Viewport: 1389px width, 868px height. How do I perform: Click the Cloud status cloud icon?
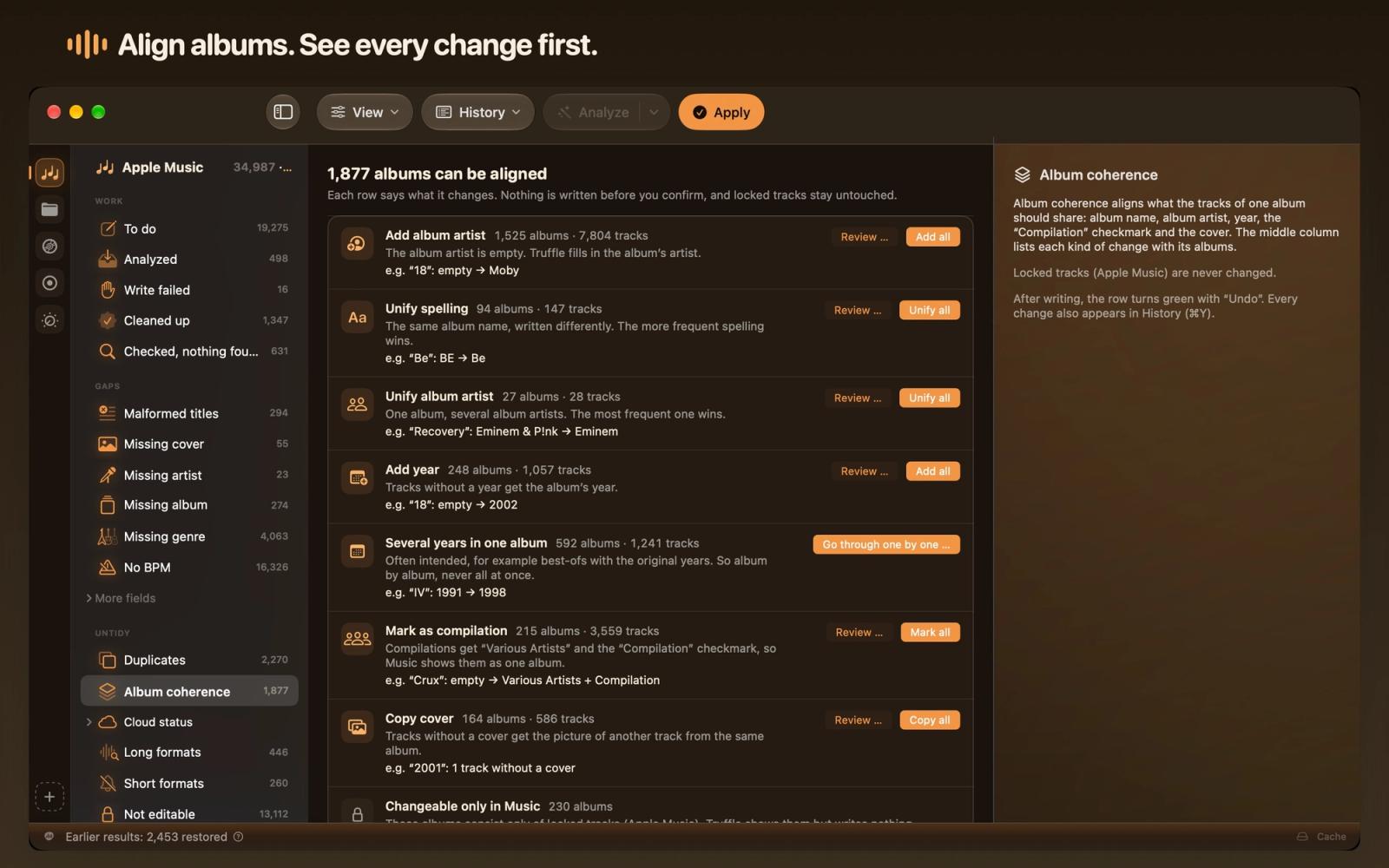tap(107, 722)
